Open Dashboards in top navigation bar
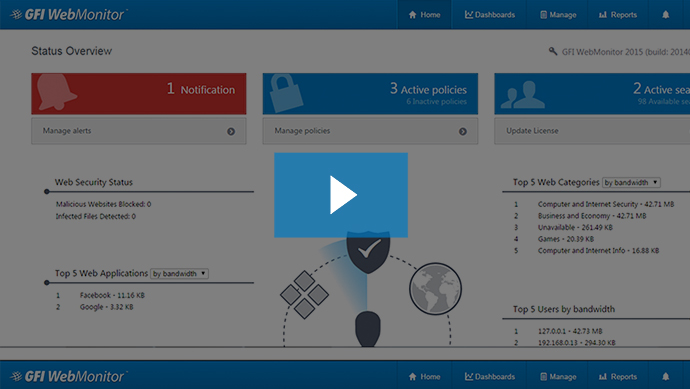690x389 pixels. (489, 15)
